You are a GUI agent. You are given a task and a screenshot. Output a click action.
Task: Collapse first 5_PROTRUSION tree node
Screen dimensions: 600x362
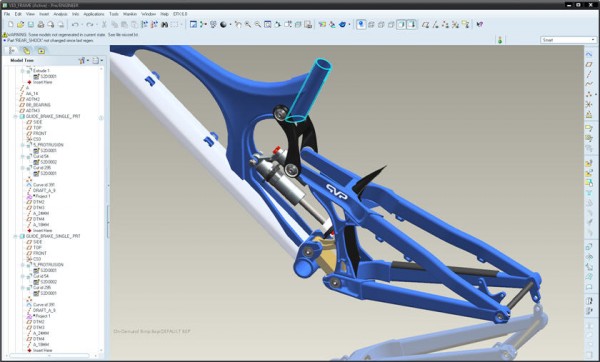(23, 145)
